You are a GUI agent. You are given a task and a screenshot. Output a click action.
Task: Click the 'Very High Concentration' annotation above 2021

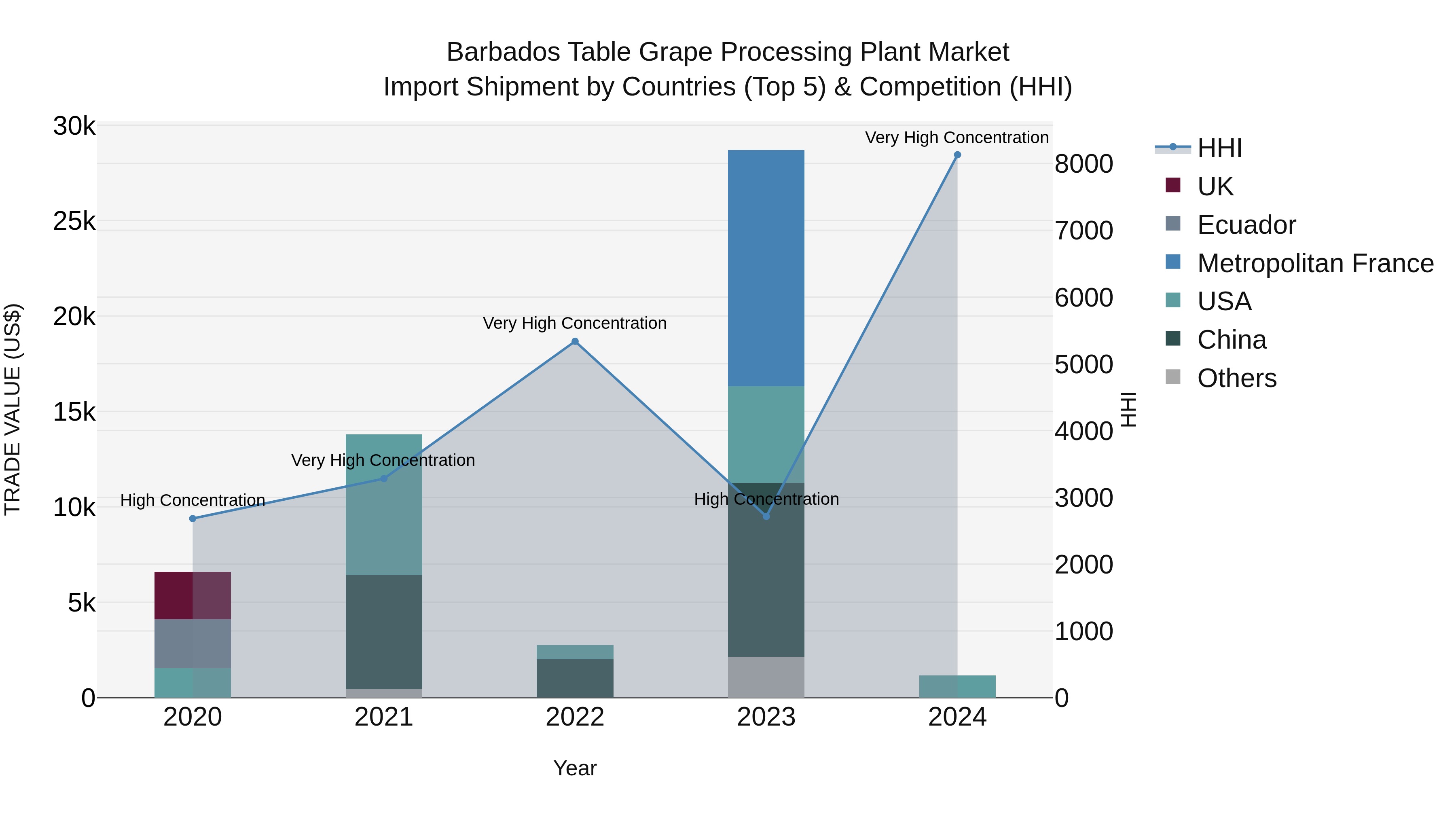(x=383, y=460)
